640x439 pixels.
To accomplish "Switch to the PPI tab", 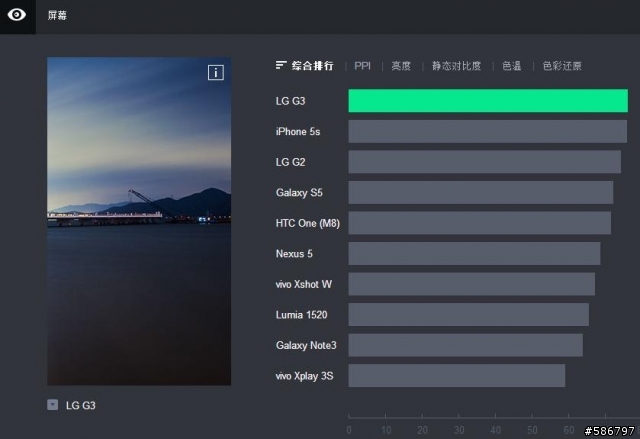I will [x=362, y=66].
